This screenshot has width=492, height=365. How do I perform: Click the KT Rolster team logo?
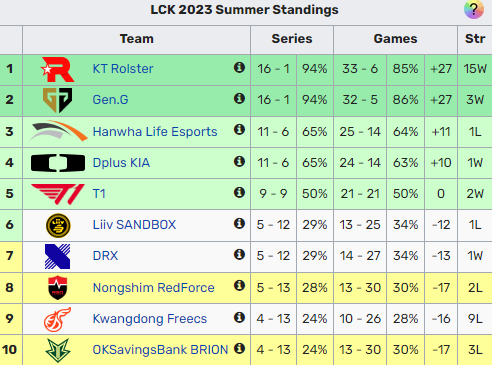coord(58,69)
